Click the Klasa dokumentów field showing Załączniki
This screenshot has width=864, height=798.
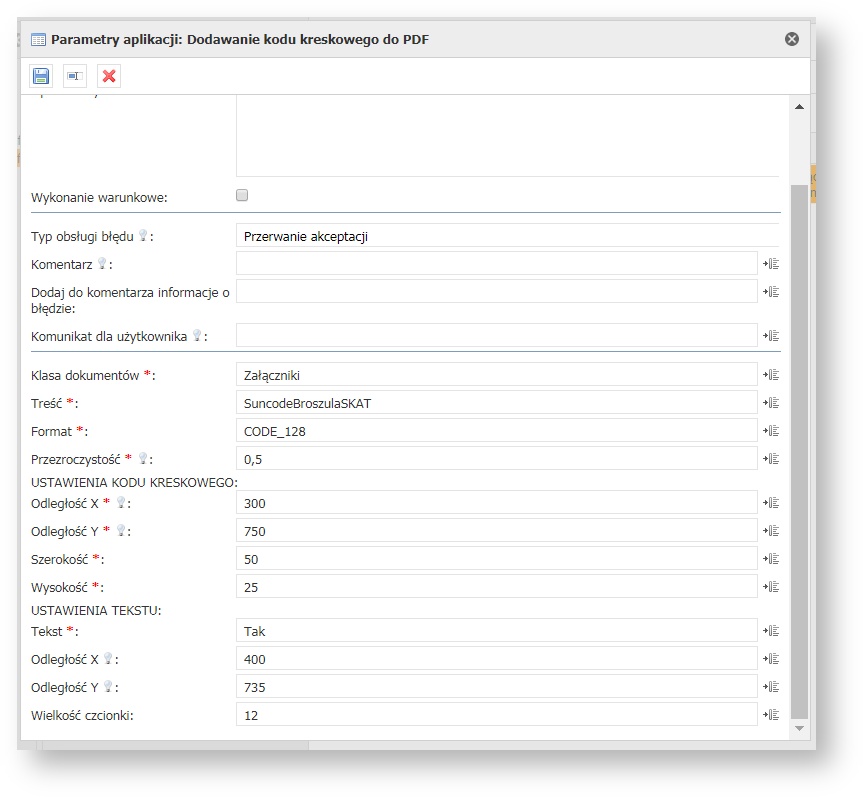coord(496,375)
